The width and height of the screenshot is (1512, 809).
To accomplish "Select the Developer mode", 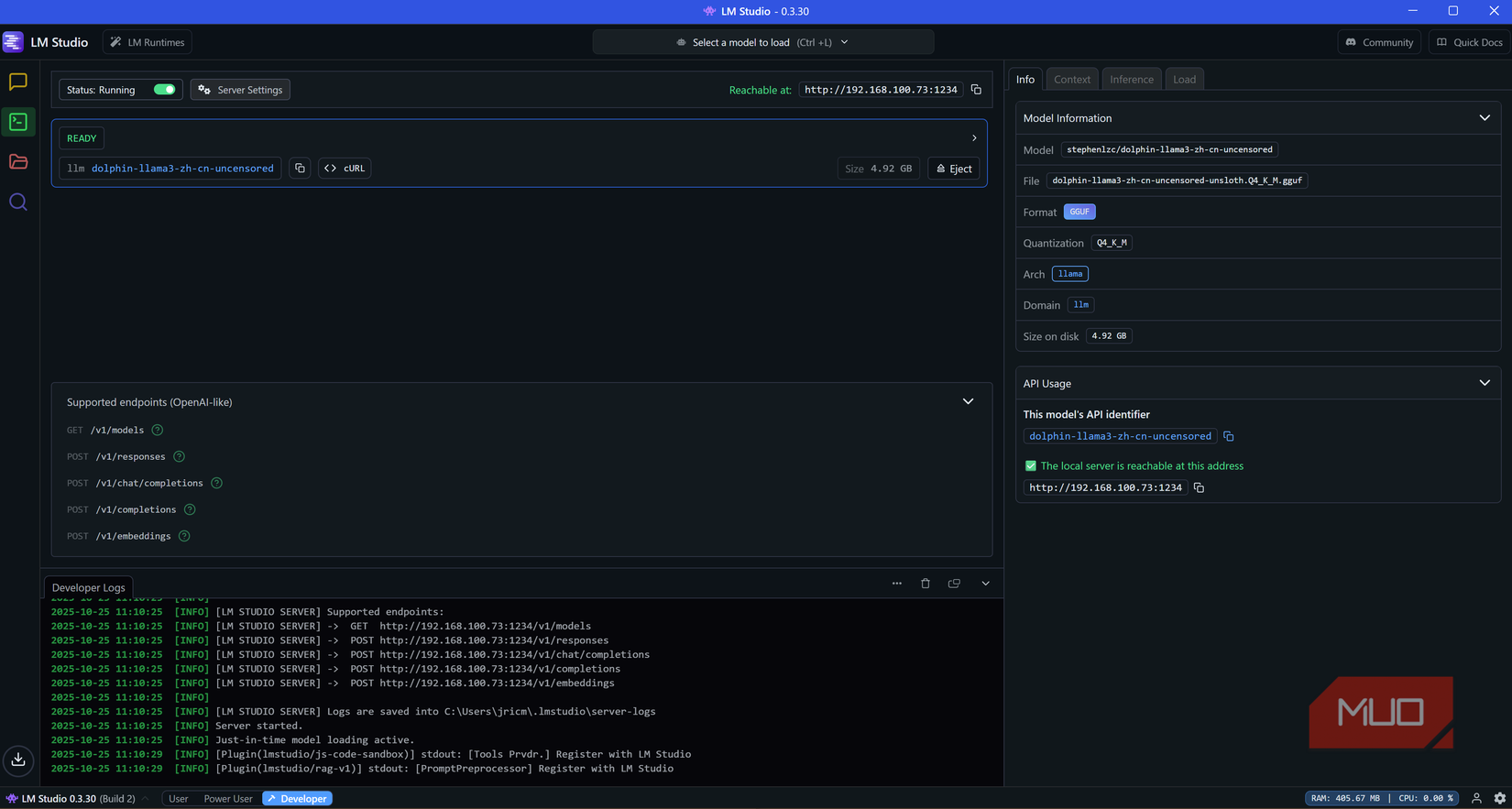I will tap(298, 799).
